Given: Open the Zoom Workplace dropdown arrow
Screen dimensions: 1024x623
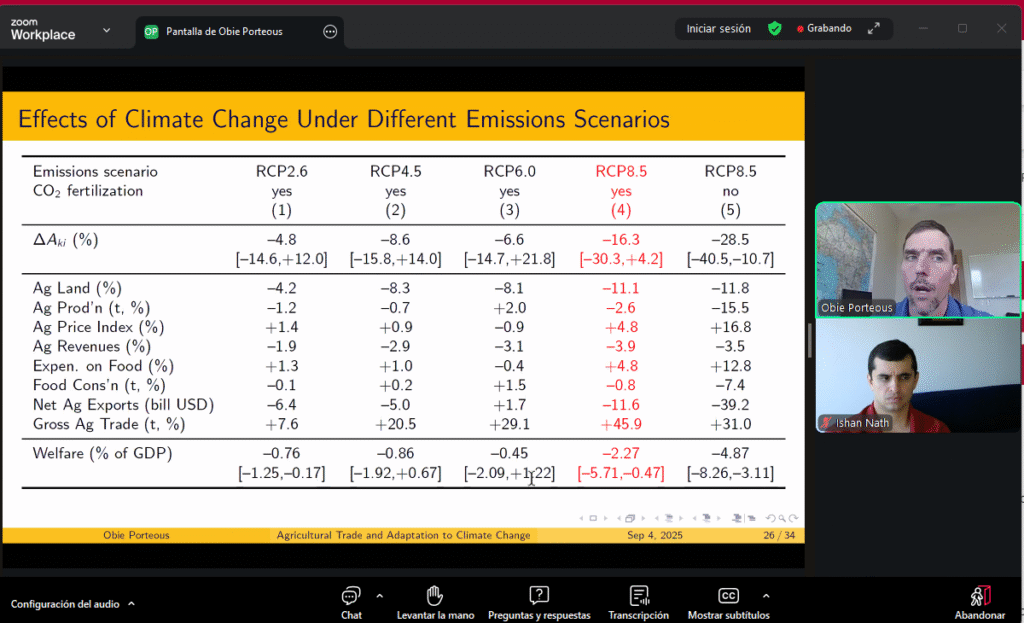Looking at the screenshot, I should 106,31.
